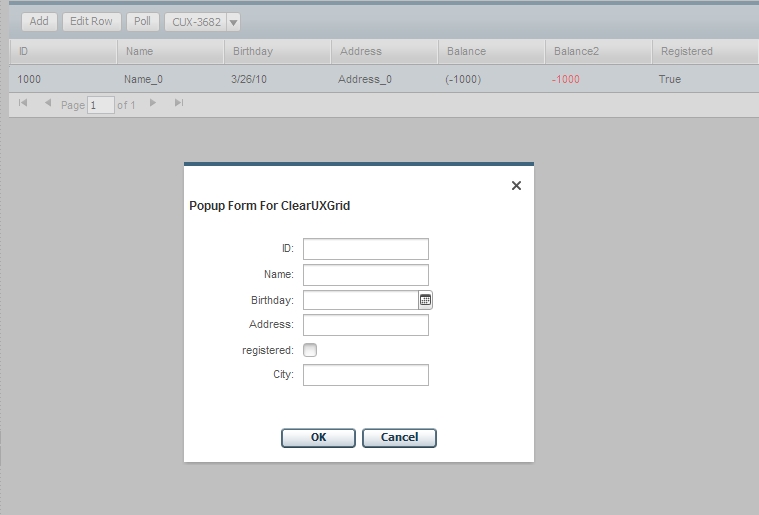Click the page number box in pager
Image resolution: width=759 pixels, height=515 pixels.
(101, 105)
